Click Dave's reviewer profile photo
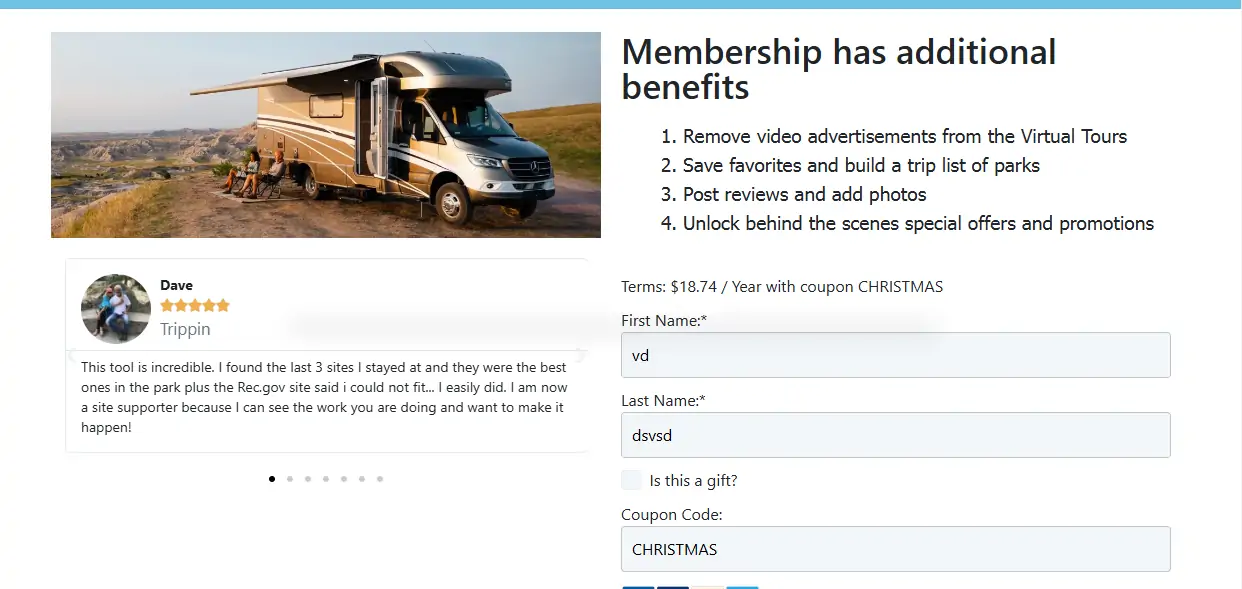Viewport: 1242px width, 589px height. [116, 309]
